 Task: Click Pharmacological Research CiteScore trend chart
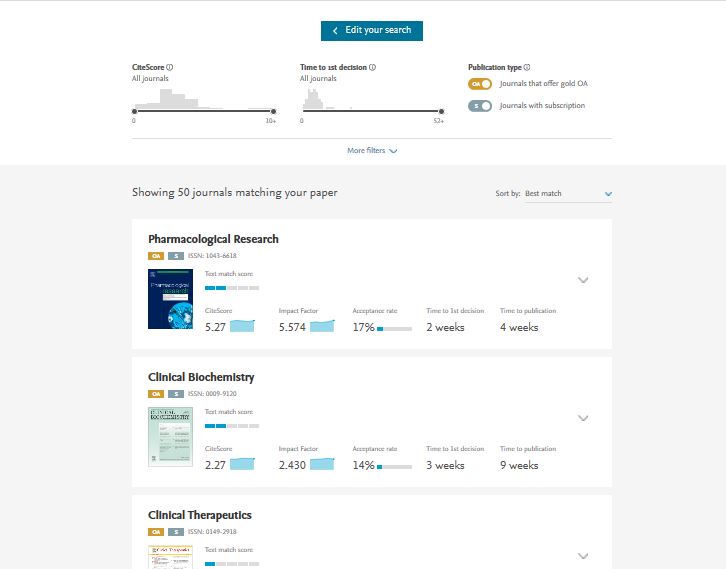(242, 326)
